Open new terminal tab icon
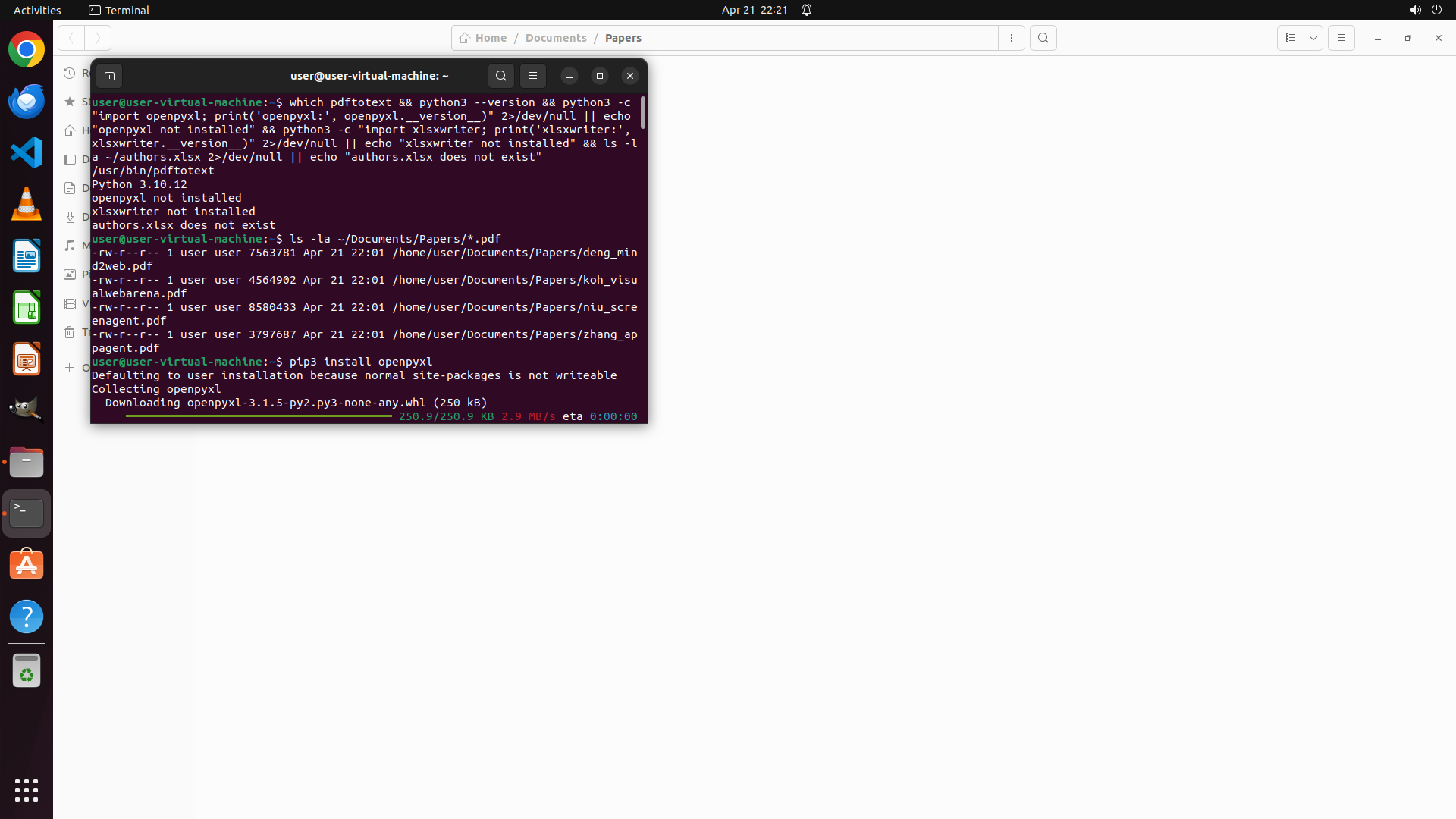Image resolution: width=1456 pixels, height=819 pixels. pos(109,76)
